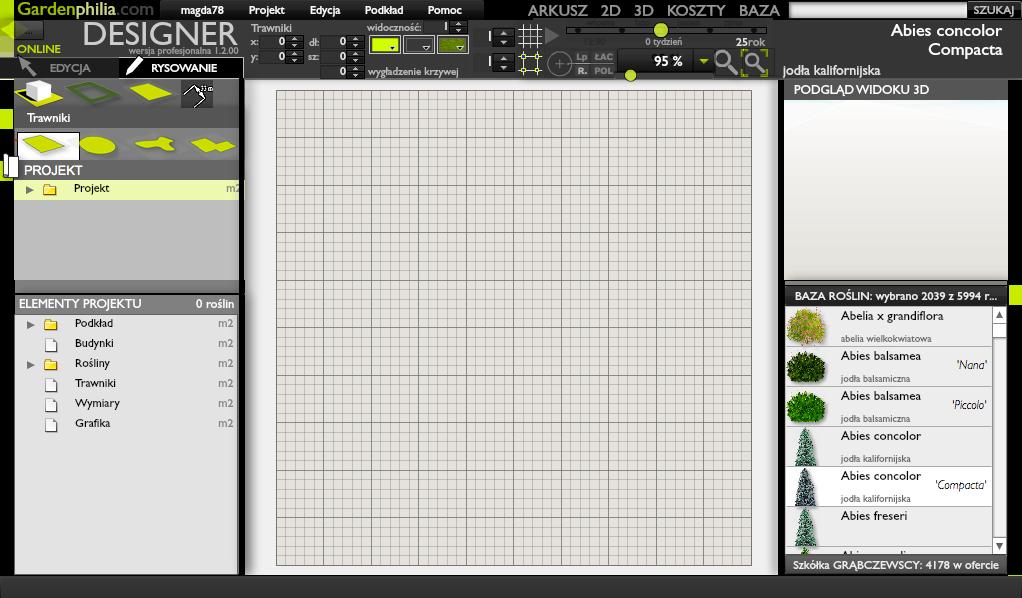The width and height of the screenshot is (1022, 598).
Task: Click the Budynki layer page icon
Action: click(51, 344)
